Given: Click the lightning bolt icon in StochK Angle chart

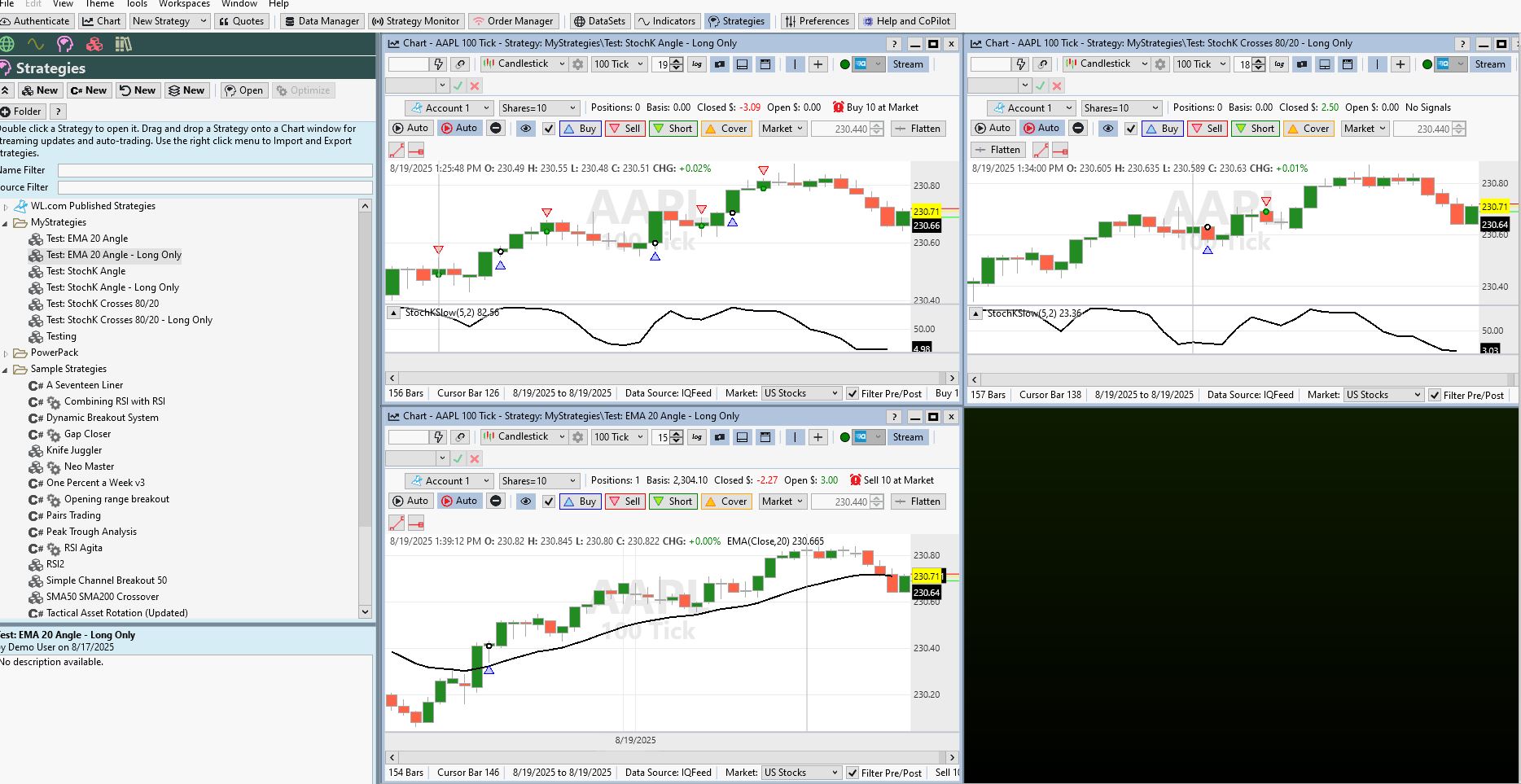Looking at the screenshot, I should click(x=439, y=64).
